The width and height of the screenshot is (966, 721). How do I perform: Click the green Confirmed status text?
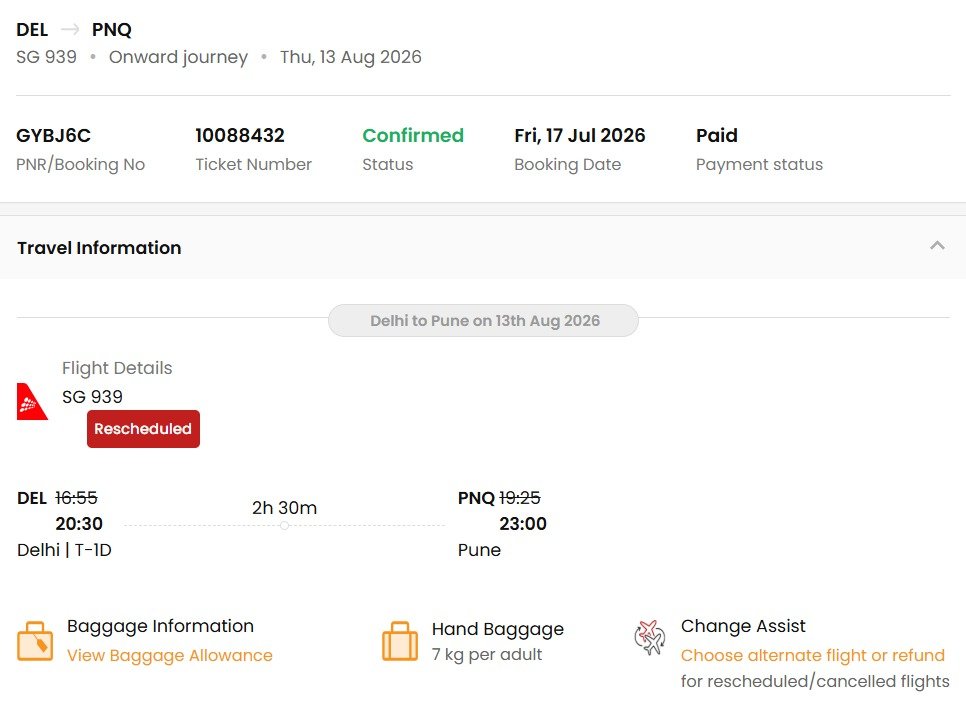pyautogui.click(x=413, y=136)
